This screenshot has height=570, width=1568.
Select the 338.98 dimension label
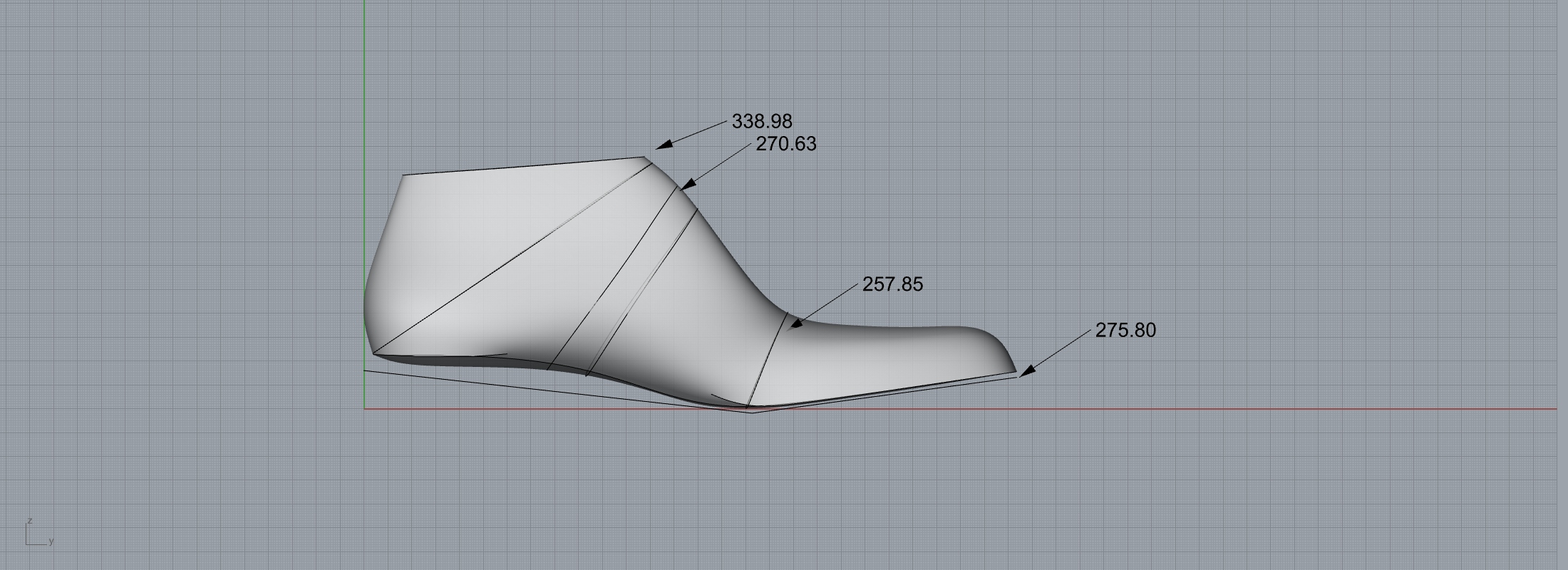(x=762, y=121)
